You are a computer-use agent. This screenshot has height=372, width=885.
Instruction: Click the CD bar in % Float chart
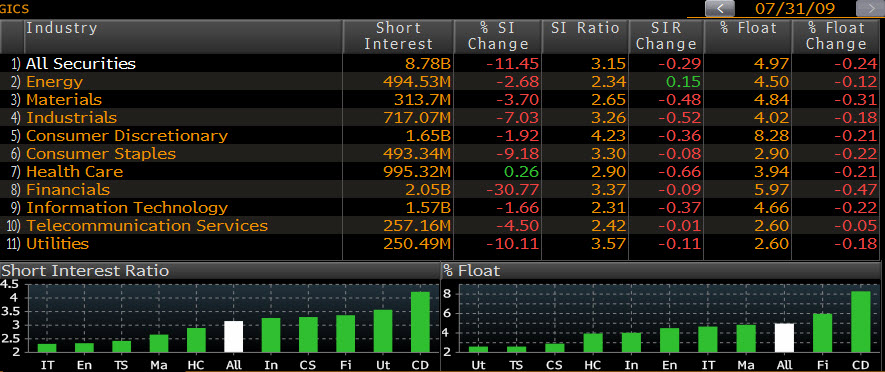click(861, 322)
